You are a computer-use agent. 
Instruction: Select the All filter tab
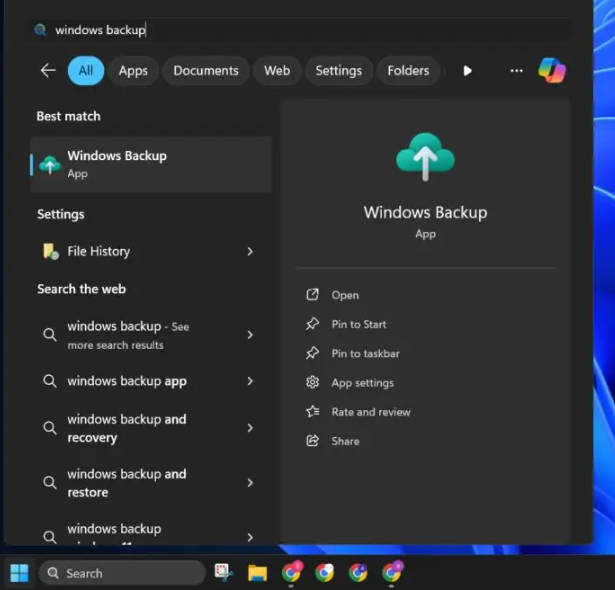point(86,71)
